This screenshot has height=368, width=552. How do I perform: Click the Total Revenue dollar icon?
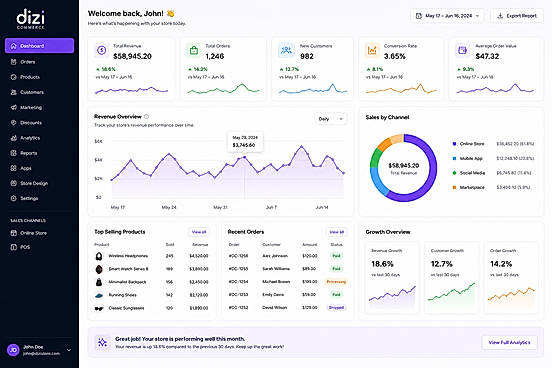102,50
